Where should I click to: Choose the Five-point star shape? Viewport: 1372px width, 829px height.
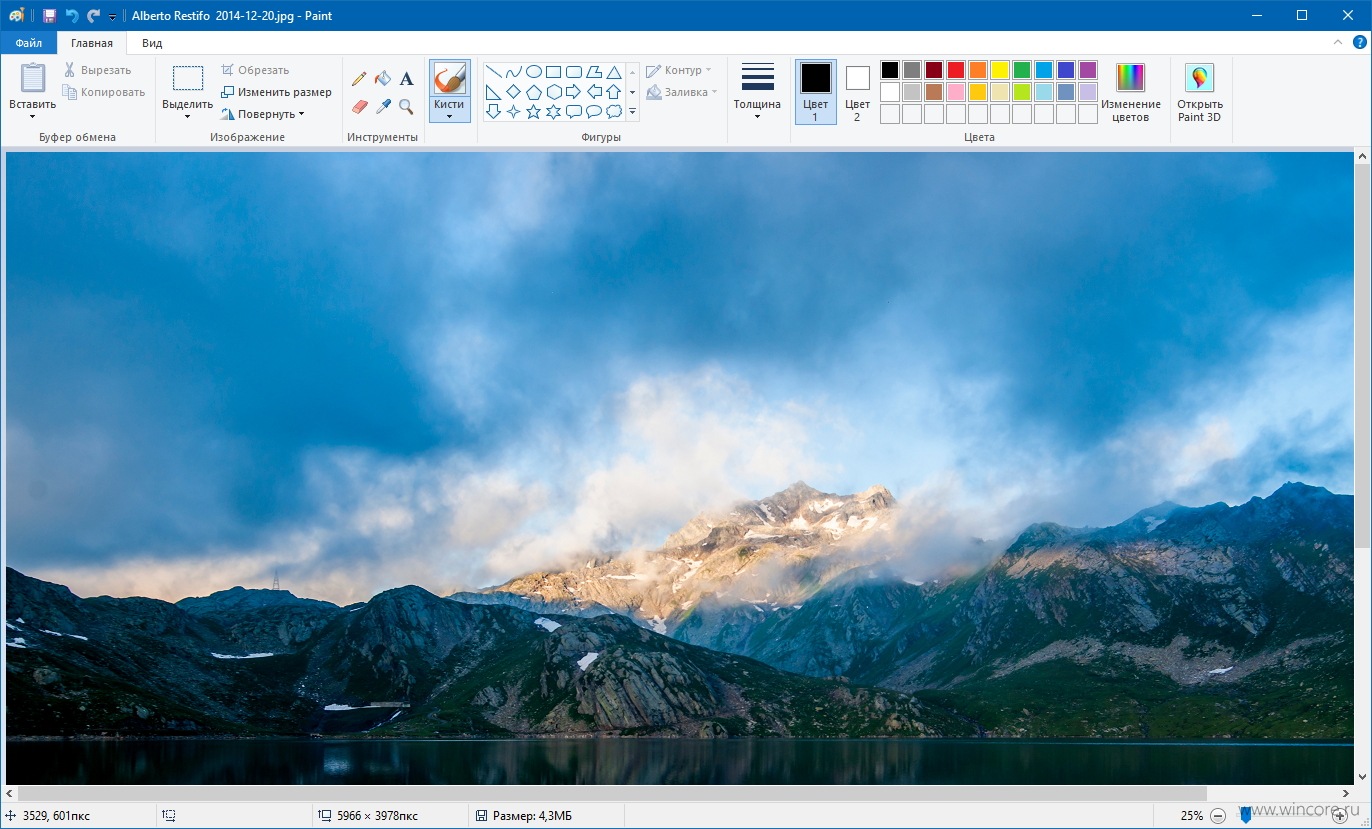tap(534, 112)
